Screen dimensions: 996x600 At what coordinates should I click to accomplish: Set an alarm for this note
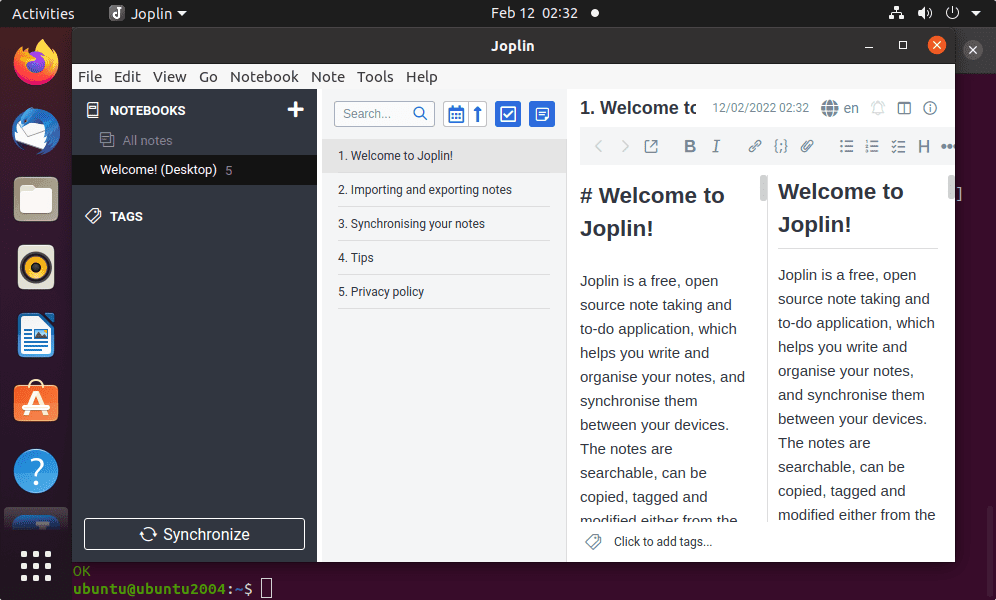pos(878,108)
